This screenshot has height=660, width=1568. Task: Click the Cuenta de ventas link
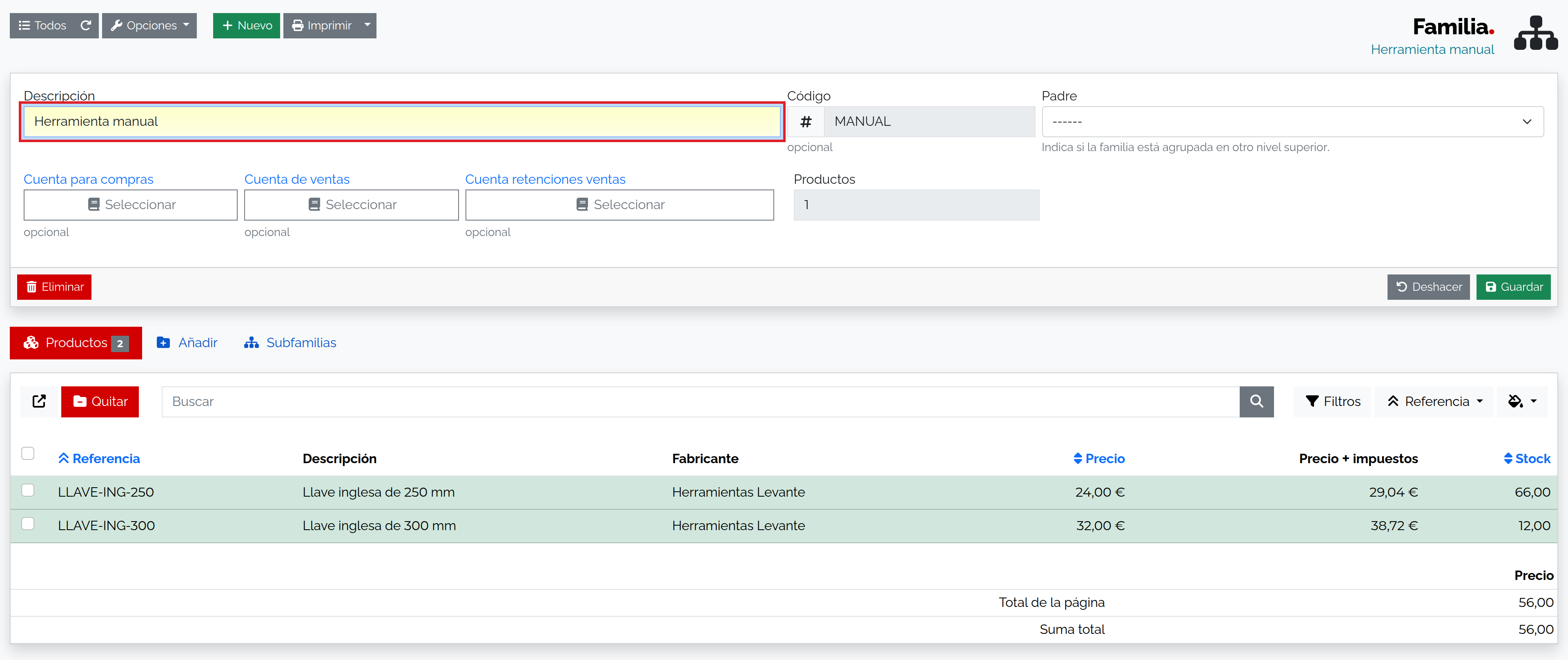click(x=297, y=179)
